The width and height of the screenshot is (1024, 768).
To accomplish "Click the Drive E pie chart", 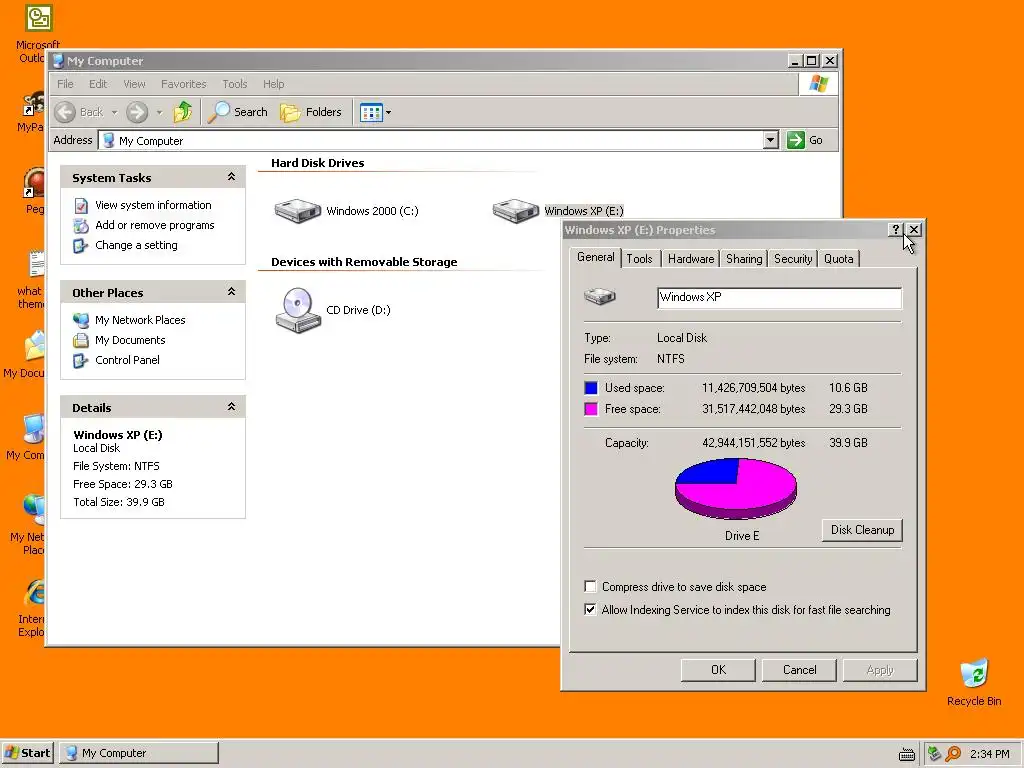I will 735,488.
